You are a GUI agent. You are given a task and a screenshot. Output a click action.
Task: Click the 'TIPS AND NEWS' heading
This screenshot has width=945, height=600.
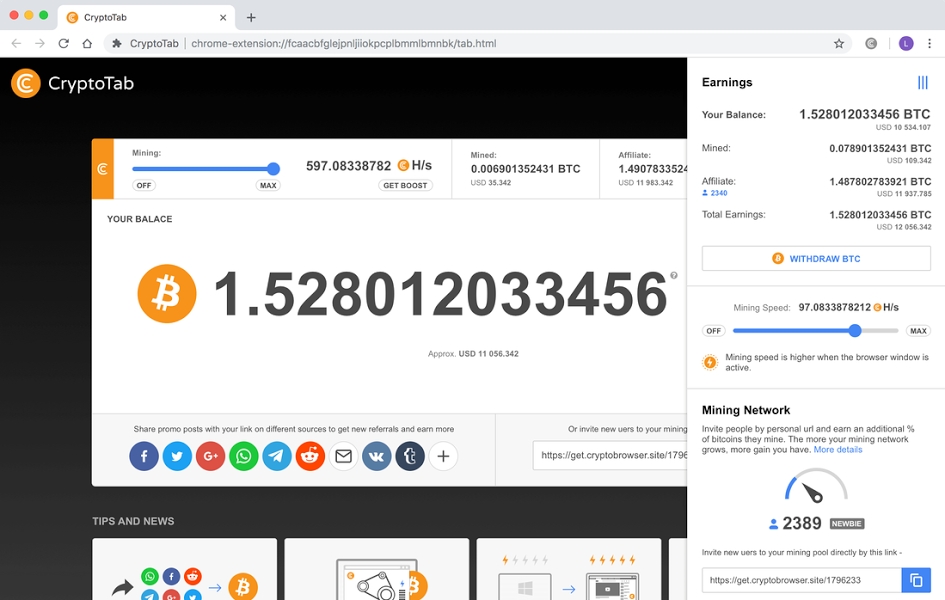pyautogui.click(x=133, y=521)
